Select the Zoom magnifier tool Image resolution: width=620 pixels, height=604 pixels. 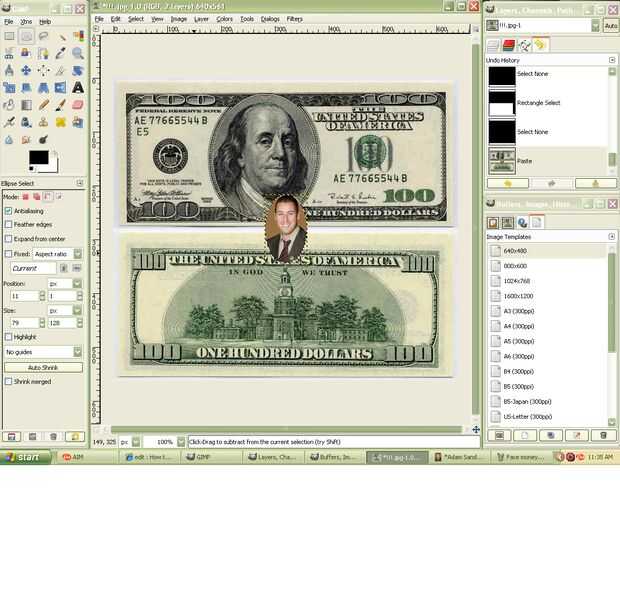click(78, 53)
